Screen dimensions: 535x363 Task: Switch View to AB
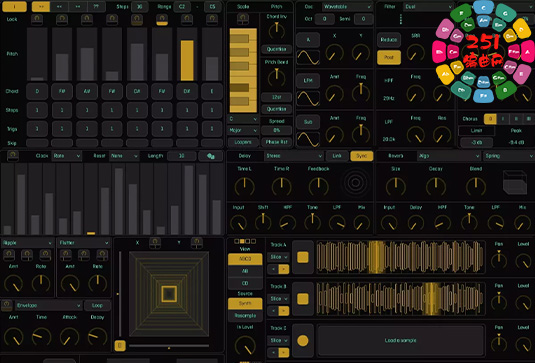pyautogui.click(x=245, y=271)
